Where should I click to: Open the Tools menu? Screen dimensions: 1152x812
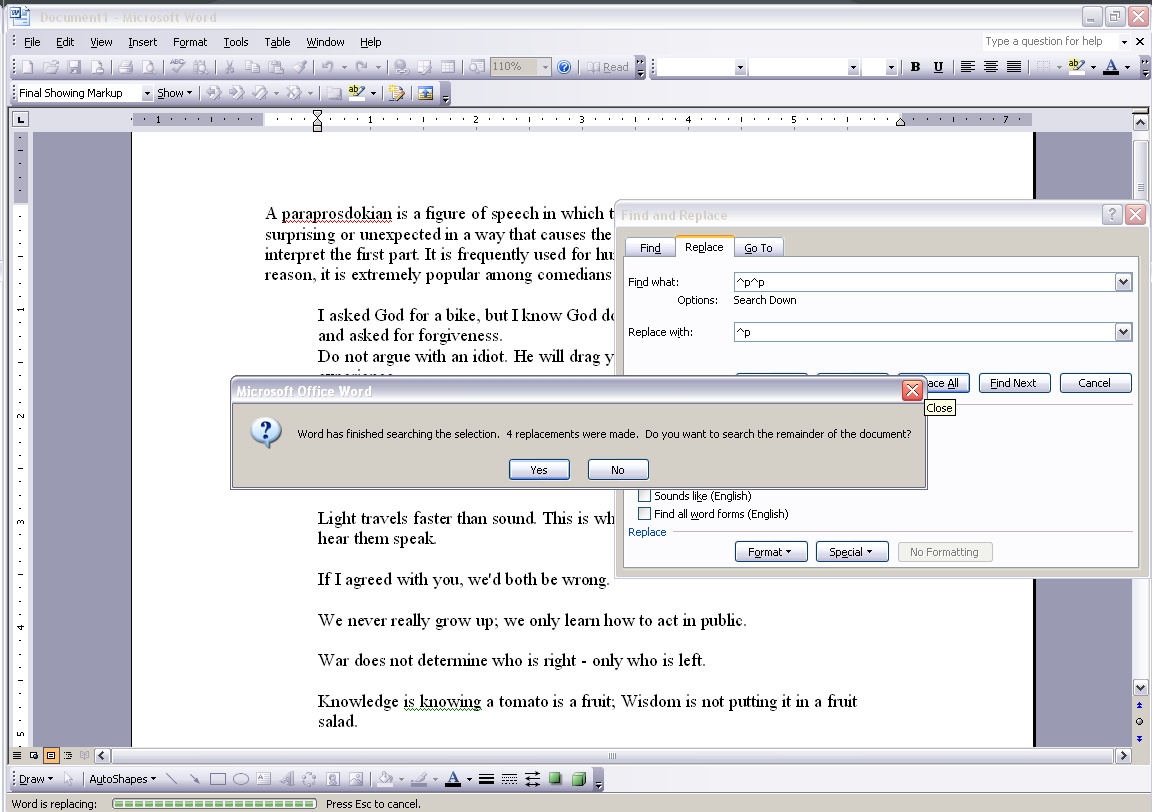pyautogui.click(x=236, y=42)
